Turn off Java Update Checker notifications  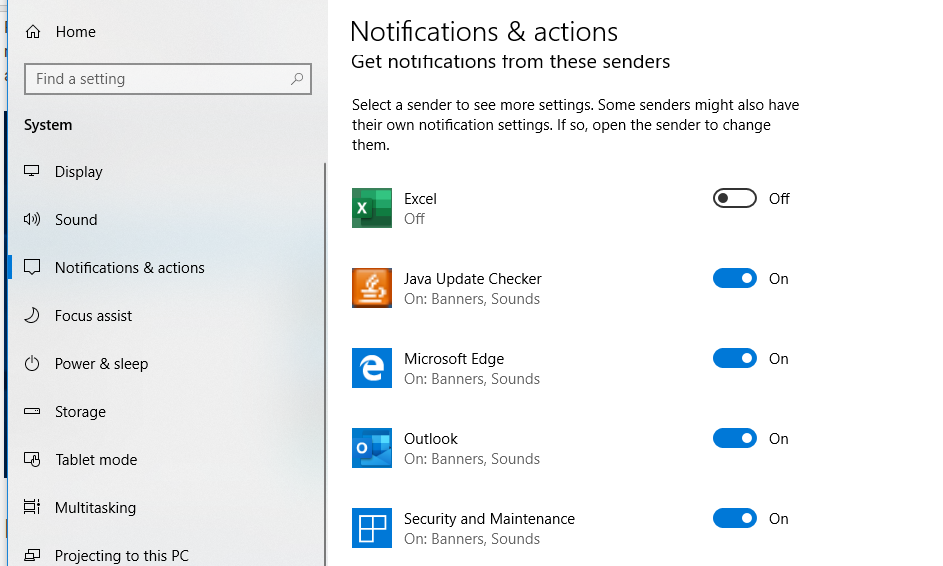735,278
